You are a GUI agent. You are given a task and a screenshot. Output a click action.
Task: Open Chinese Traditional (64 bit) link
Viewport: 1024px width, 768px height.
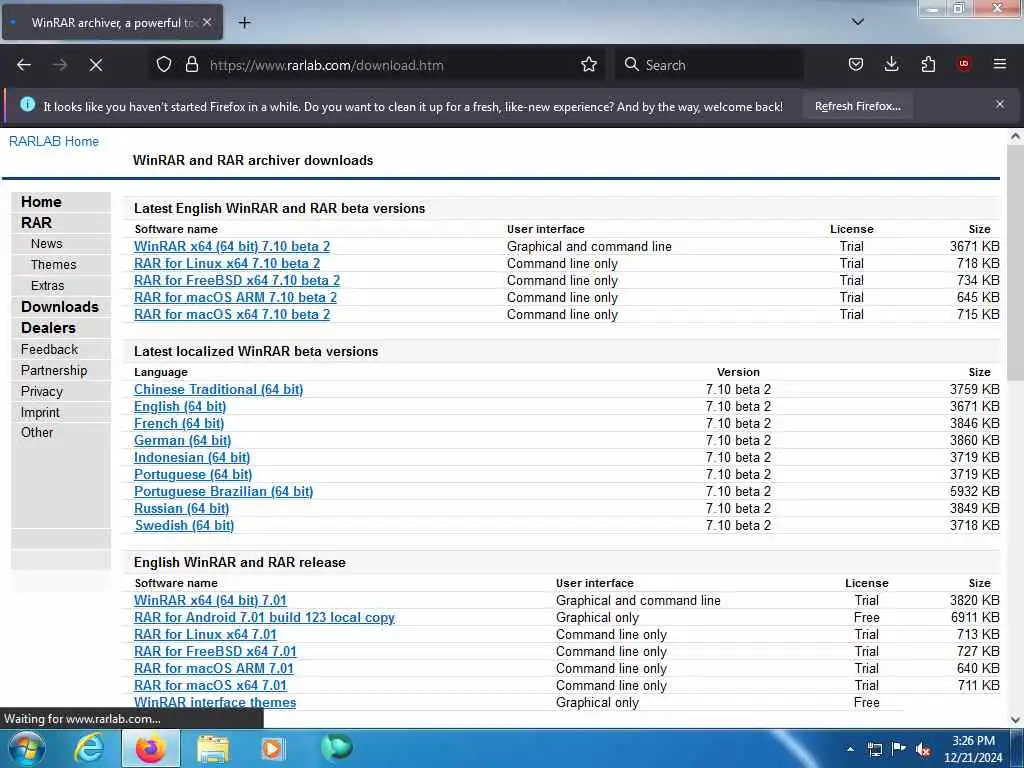pos(218,389)
